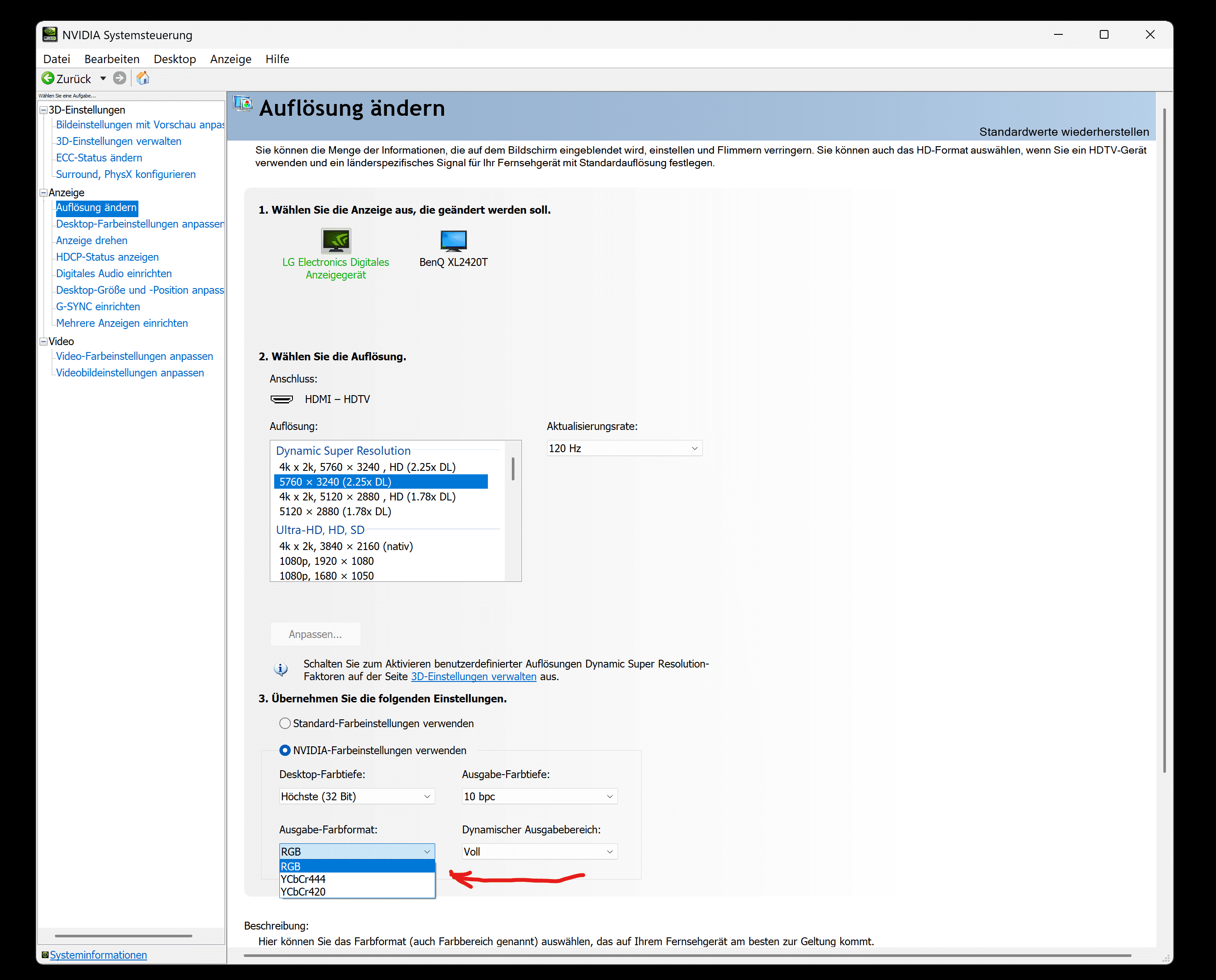
Task: Select Standard-Farbeinstellungen verwenden radio button
Action: [285, 723]
